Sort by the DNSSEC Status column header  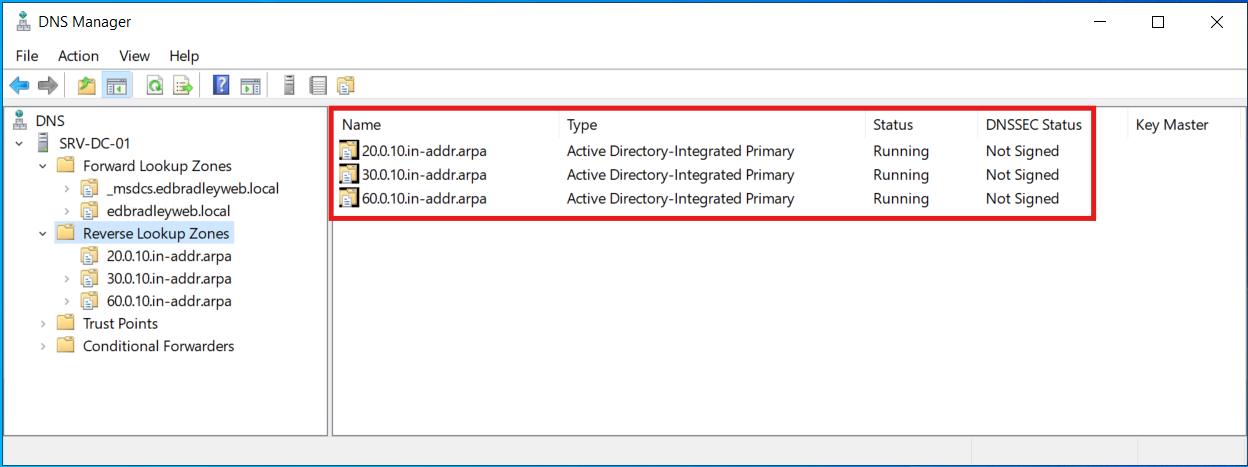[1052, 125]
